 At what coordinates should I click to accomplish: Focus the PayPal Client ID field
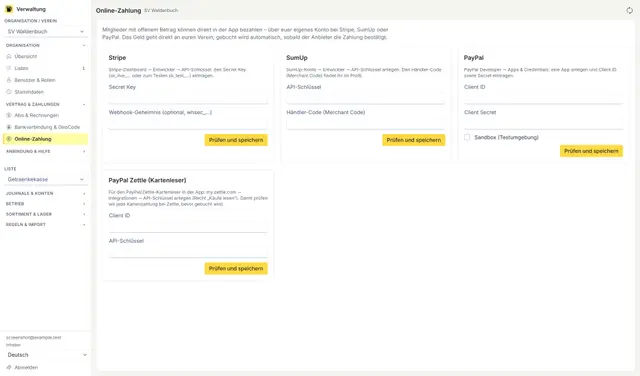(543, 98)
